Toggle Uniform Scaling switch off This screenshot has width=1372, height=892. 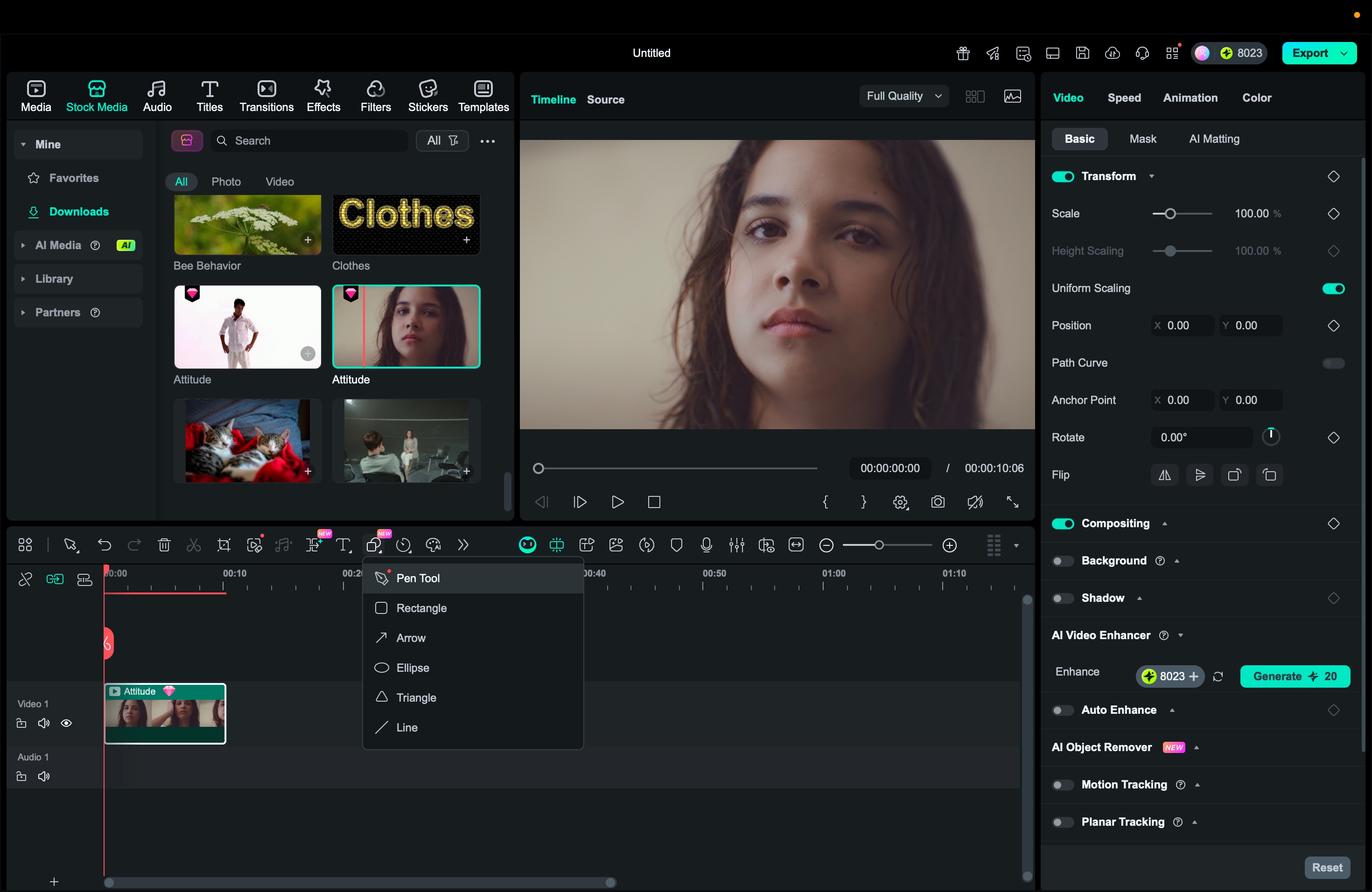coord(1333,288)
